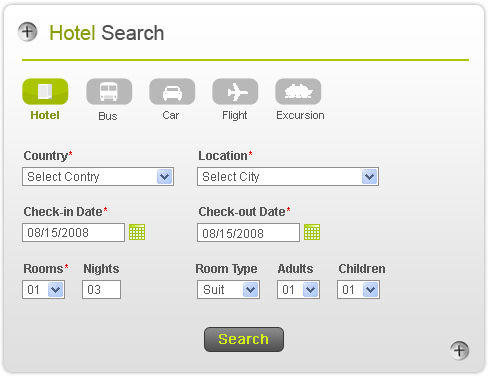Focus the Nights input field
The height and width of the screenshot is (376, 488).
click(x=101, y=289)
